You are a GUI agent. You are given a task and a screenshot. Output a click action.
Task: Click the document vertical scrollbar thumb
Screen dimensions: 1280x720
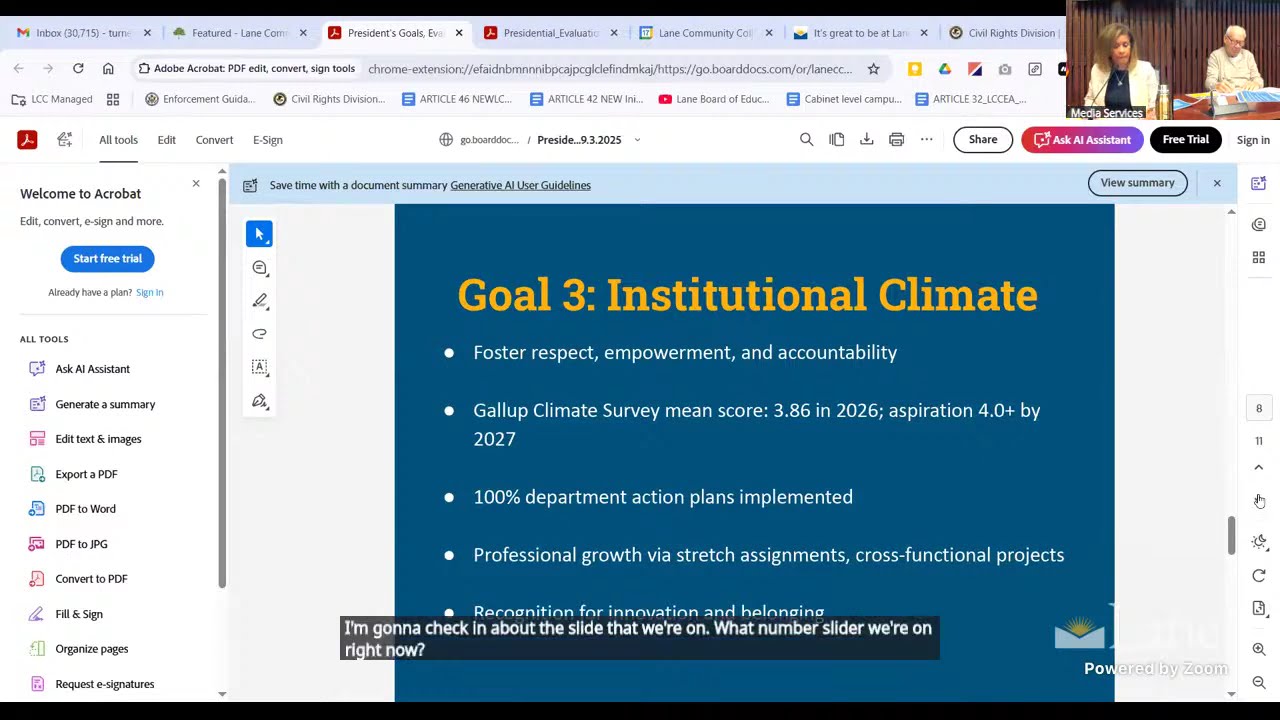(1232, 534)
